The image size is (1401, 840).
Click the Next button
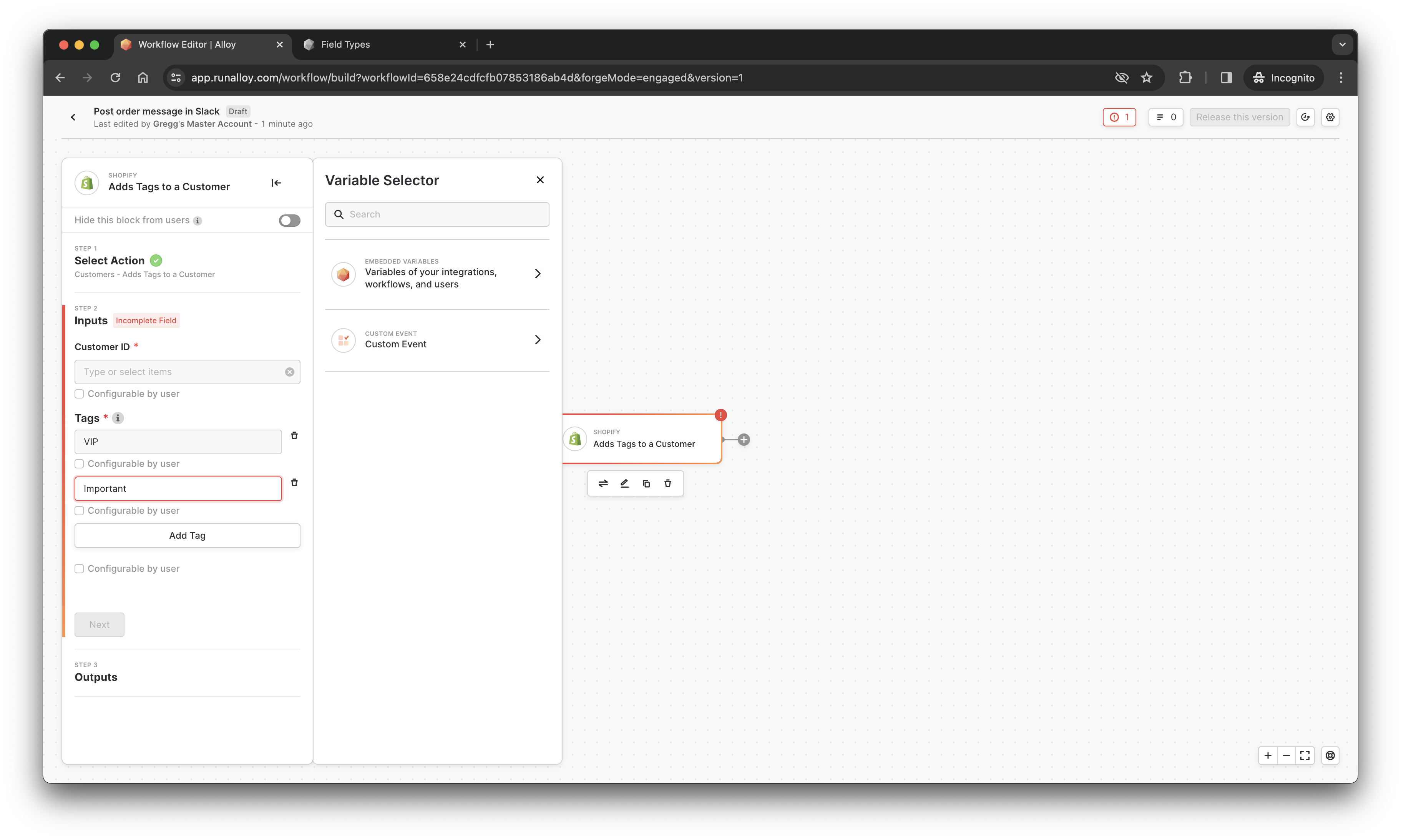pos(100,625)
